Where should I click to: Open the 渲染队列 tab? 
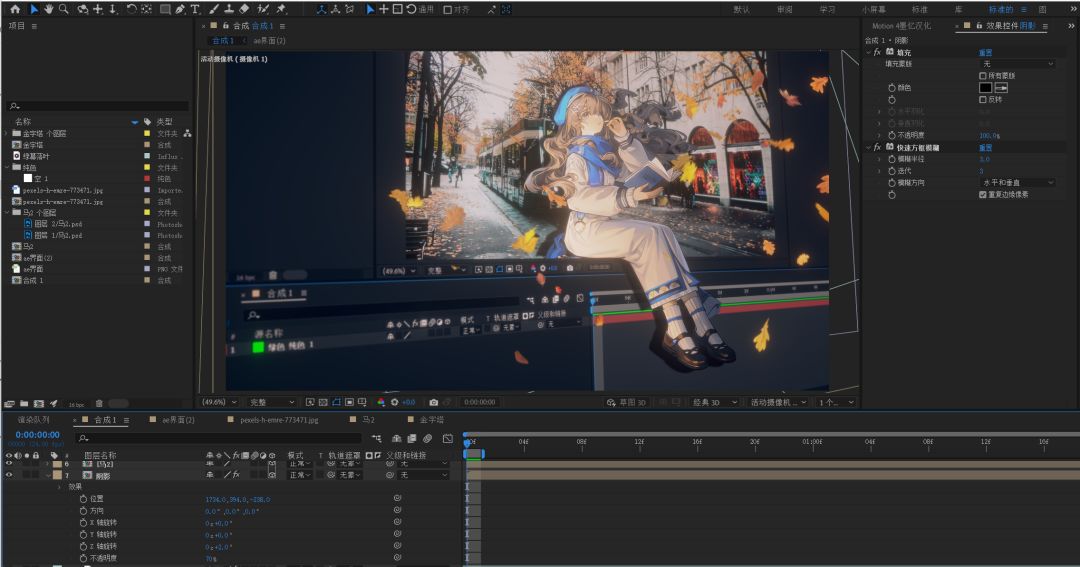click(x=33, y=420)
